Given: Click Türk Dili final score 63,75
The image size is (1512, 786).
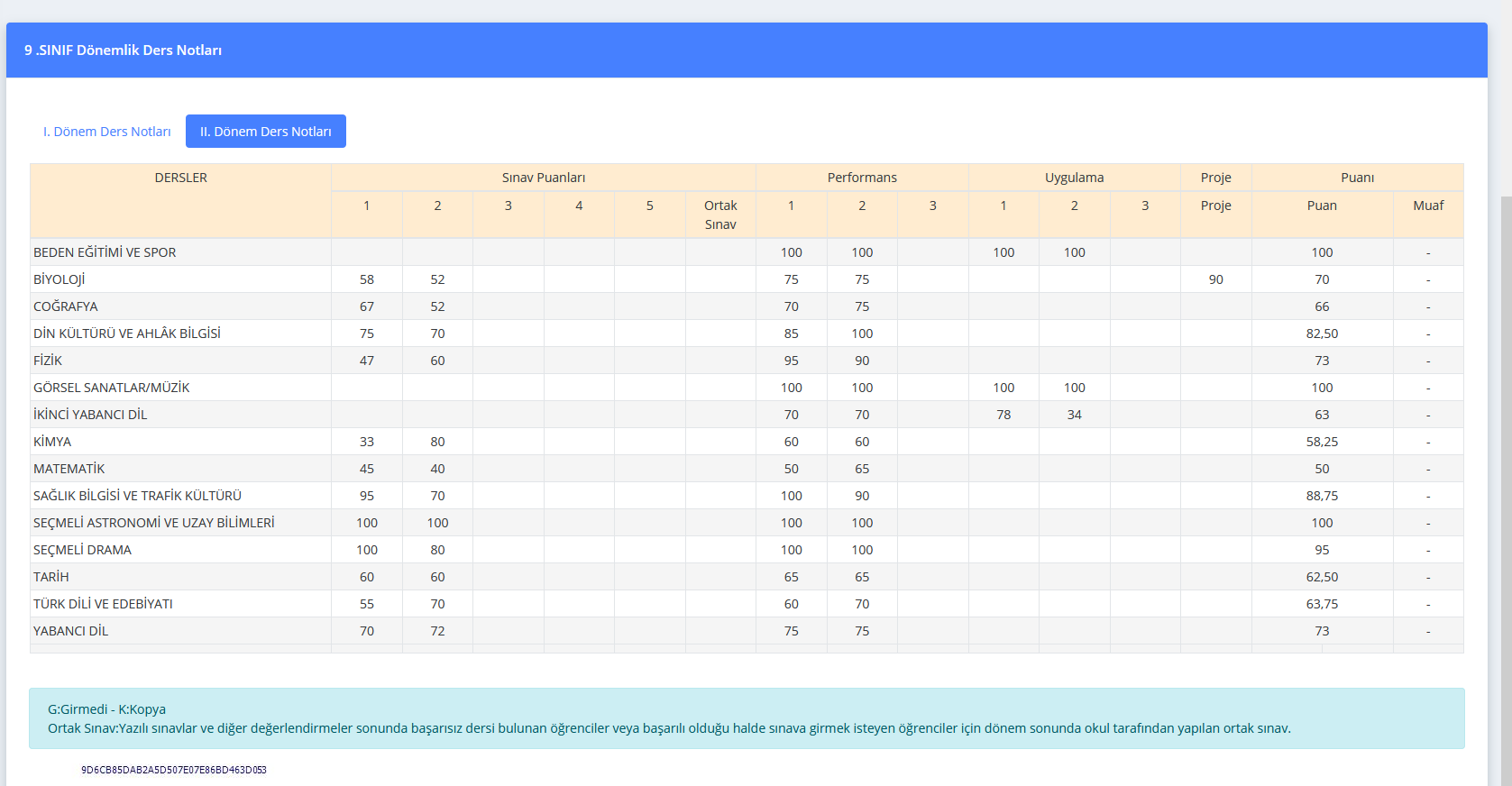Looking at the screenshot, I should coord(1322,604).
